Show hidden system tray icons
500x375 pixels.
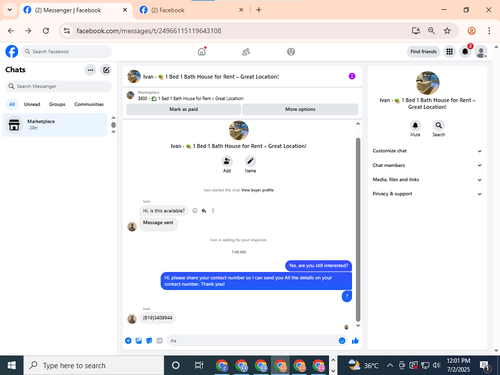pos(390,366)
